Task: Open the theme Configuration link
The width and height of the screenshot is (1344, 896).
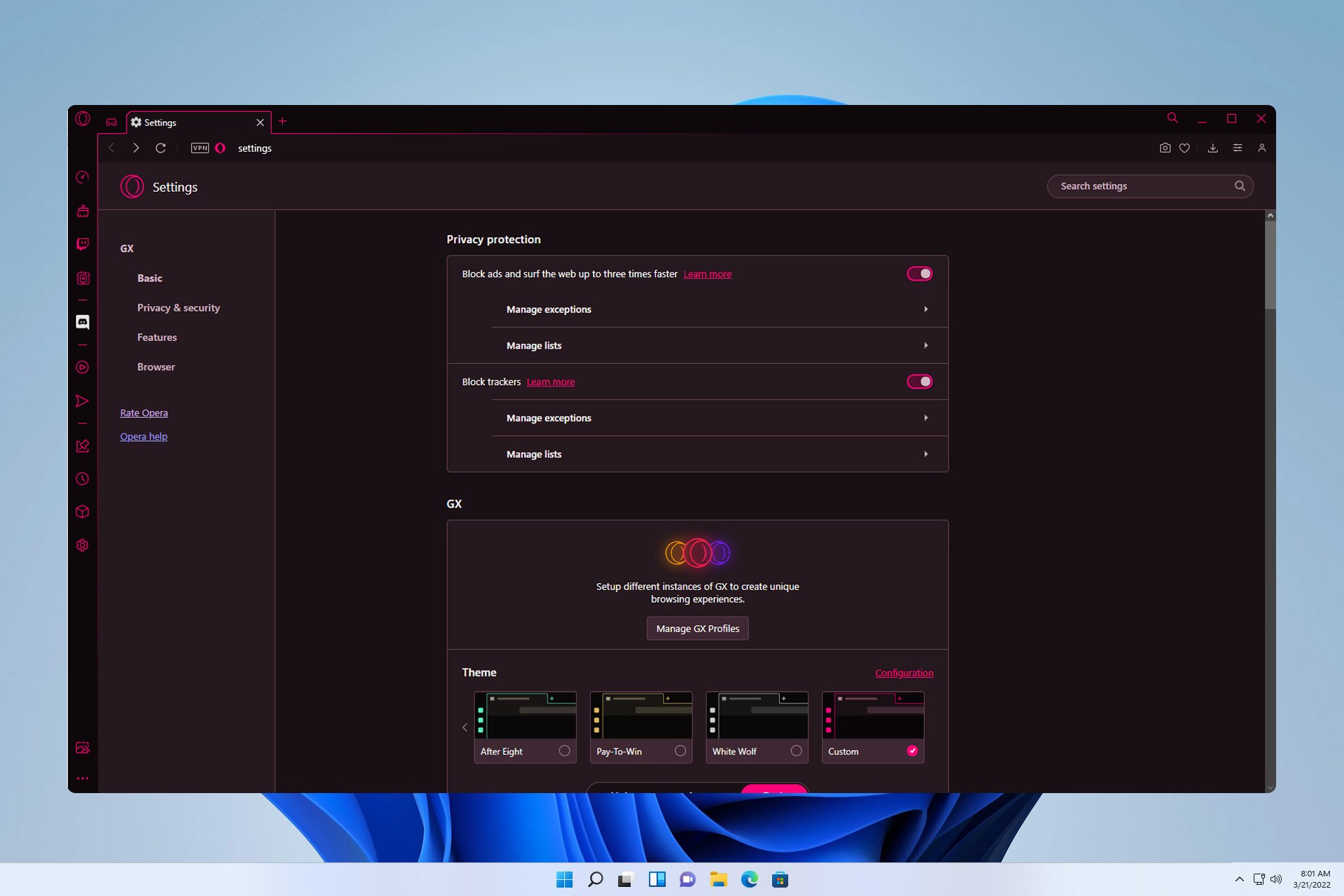Action: point(904,673)
